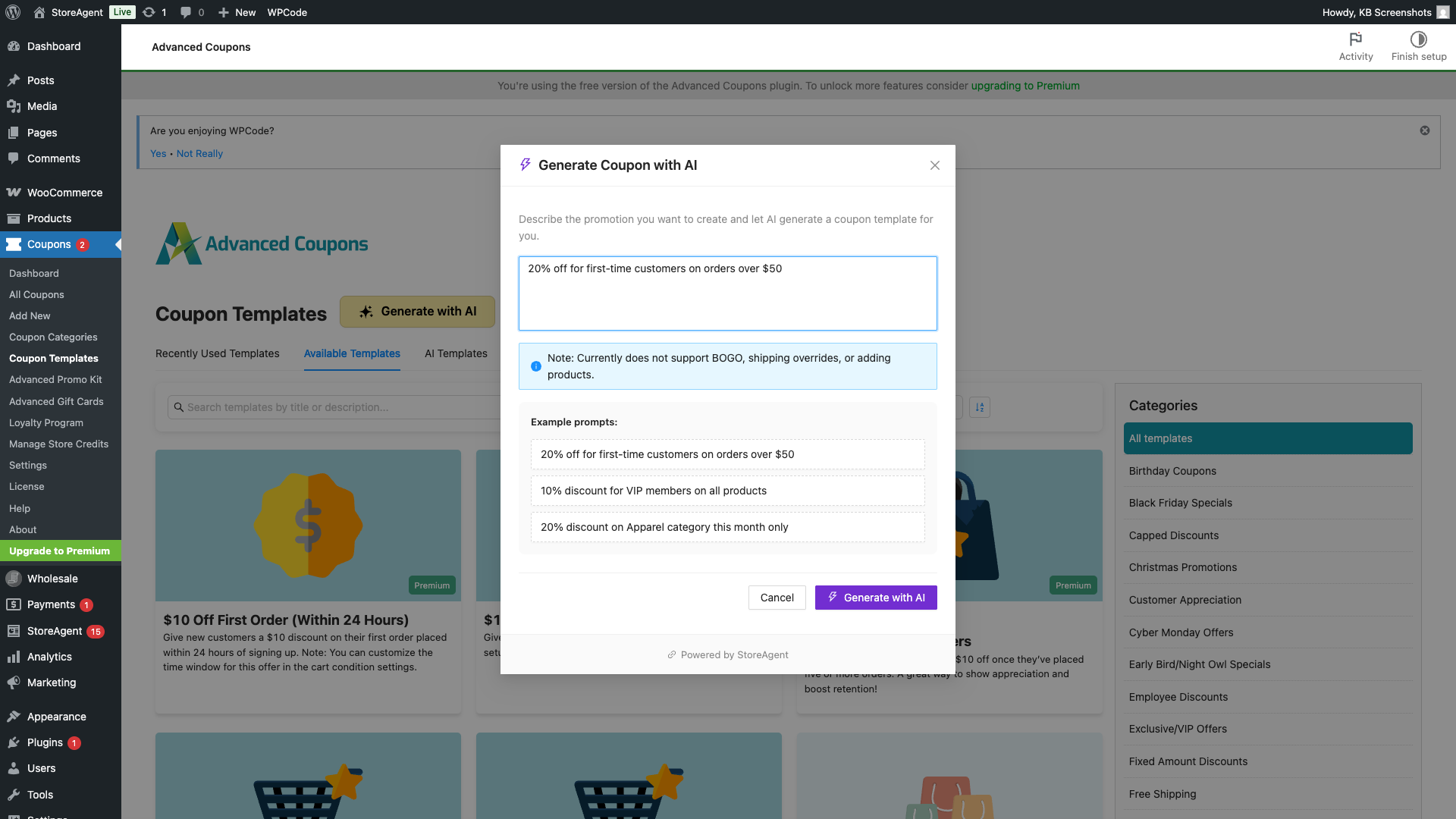Click the Dashboard gauge icon in sidebar
This screenshot has height=819, width=1456.
14,46
